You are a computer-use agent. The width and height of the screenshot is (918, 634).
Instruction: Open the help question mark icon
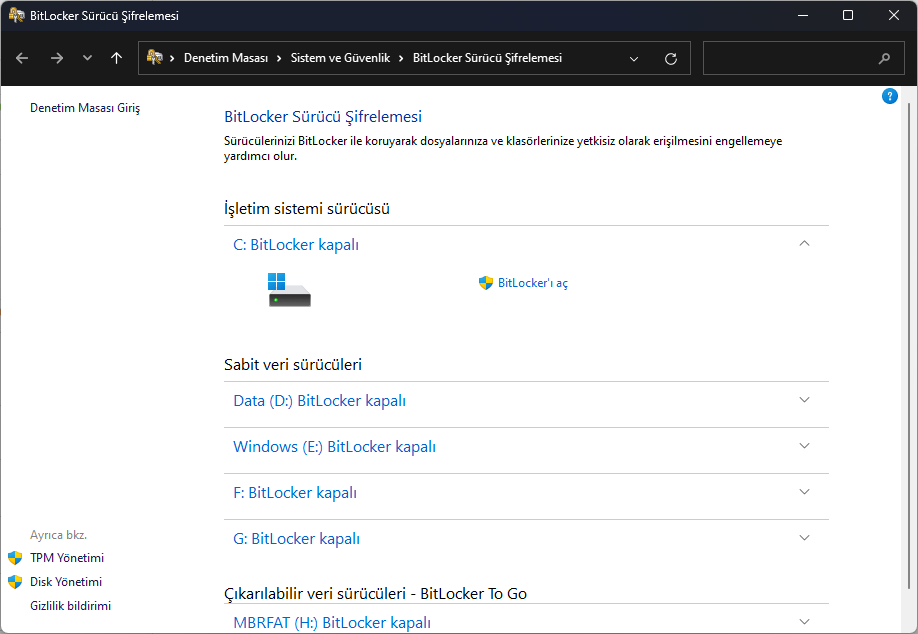coord(890,96)
